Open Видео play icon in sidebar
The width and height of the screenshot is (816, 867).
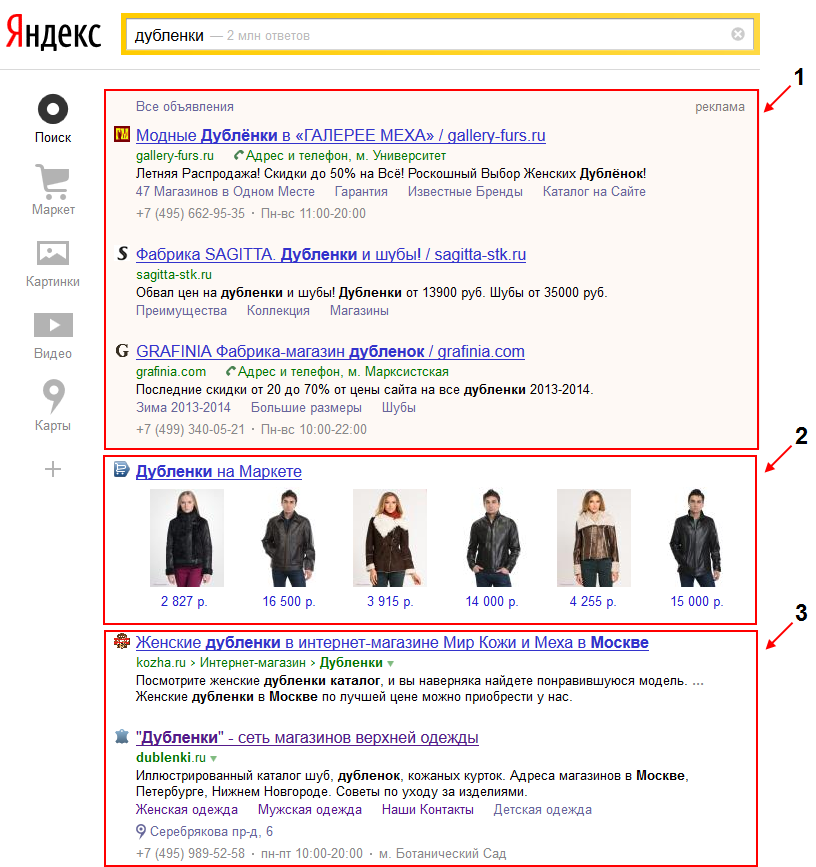coord(53,325)
